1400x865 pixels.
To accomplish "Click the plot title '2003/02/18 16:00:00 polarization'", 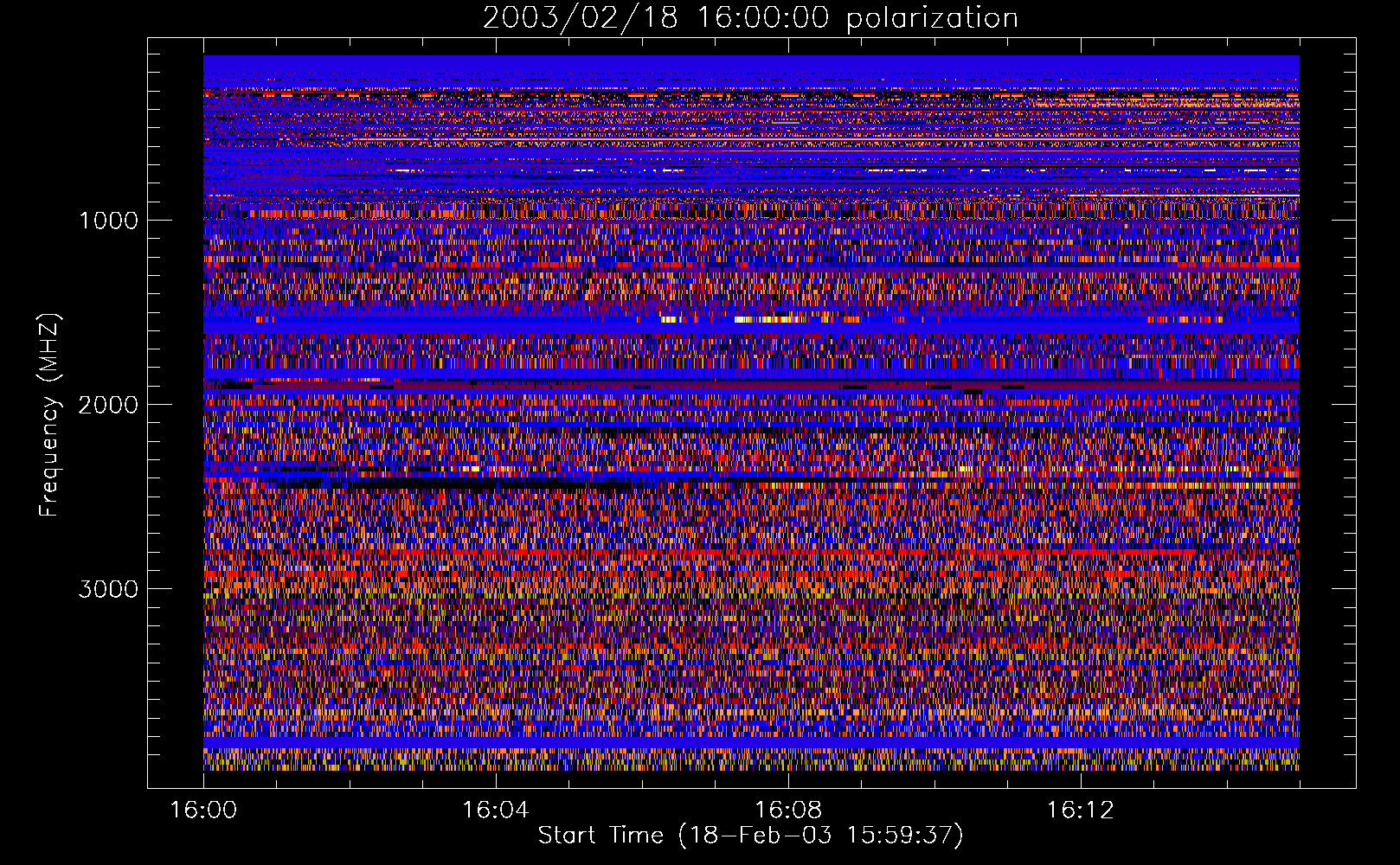I will 750,17.
